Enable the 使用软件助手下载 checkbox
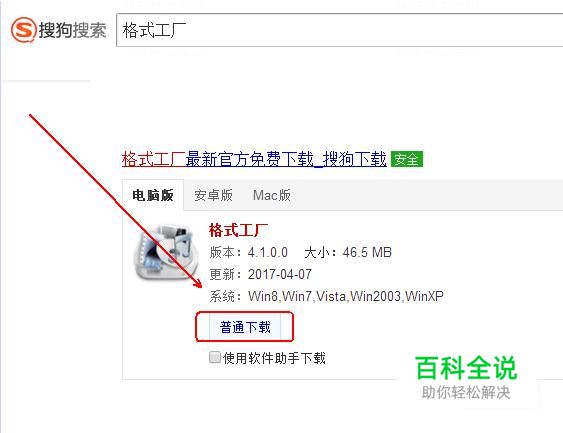 point(215,357)
